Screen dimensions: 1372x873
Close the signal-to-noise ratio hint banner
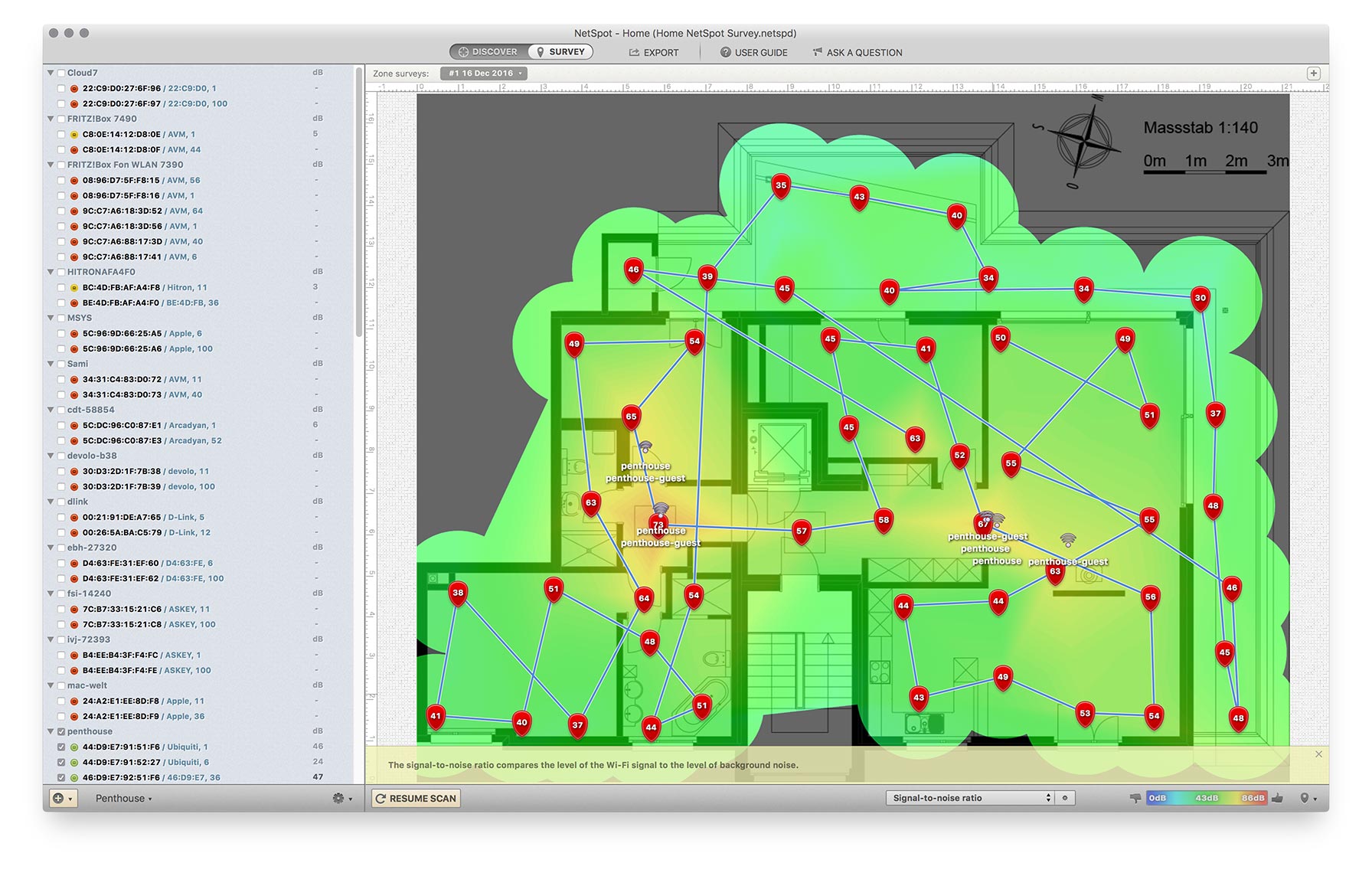coord(1318,754)
